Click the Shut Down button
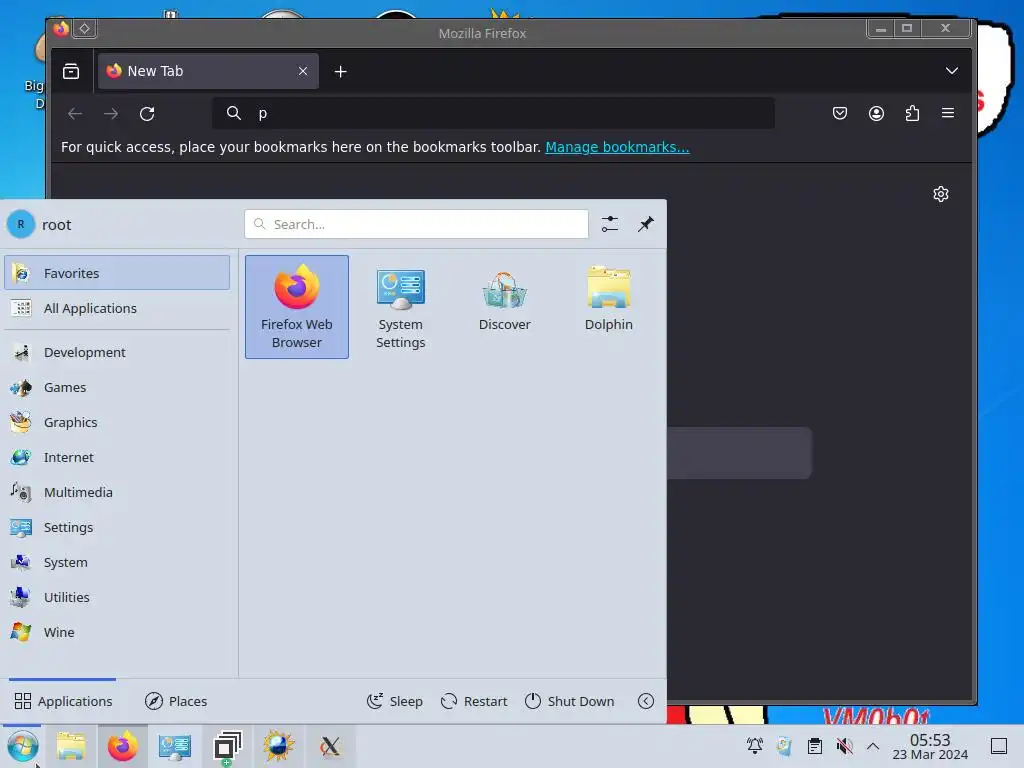The image size is (1024, 768). tap(569, 701)
